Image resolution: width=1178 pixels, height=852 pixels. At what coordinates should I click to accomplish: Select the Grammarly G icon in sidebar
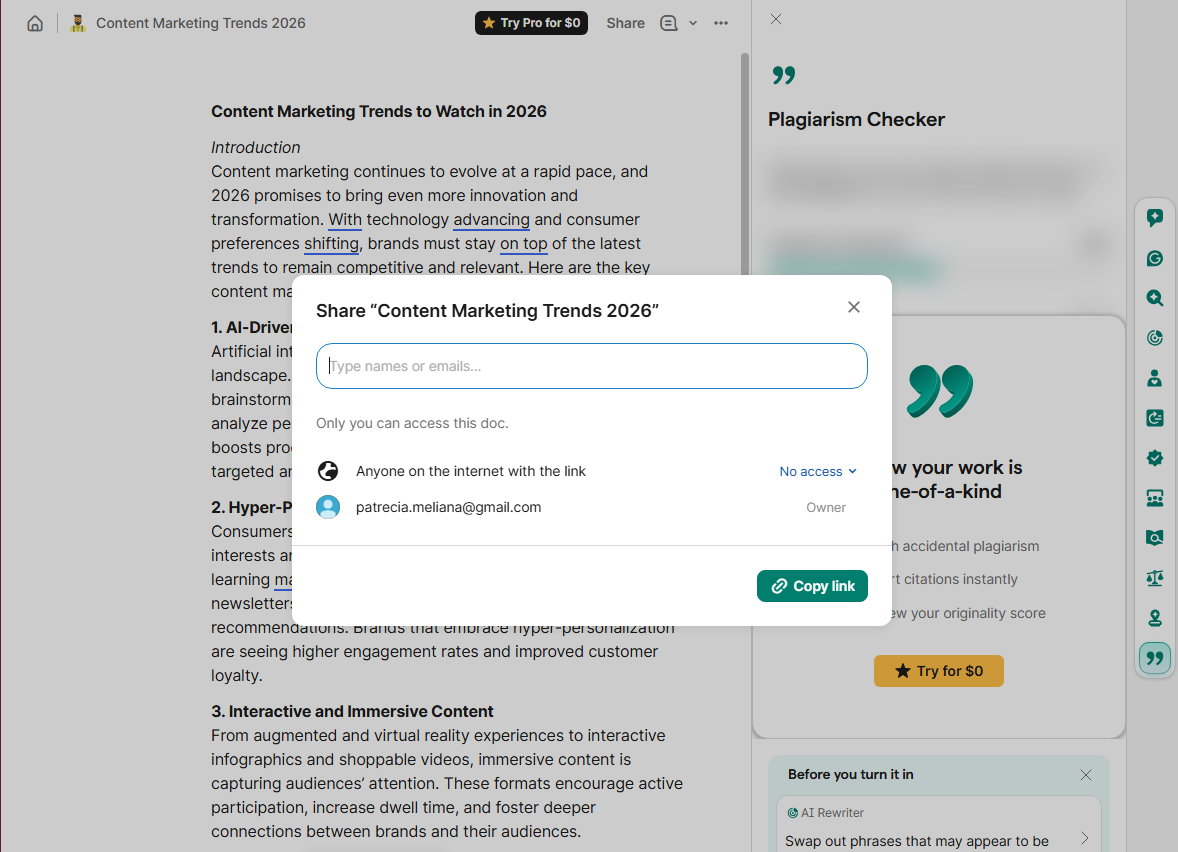(1154, 258)
